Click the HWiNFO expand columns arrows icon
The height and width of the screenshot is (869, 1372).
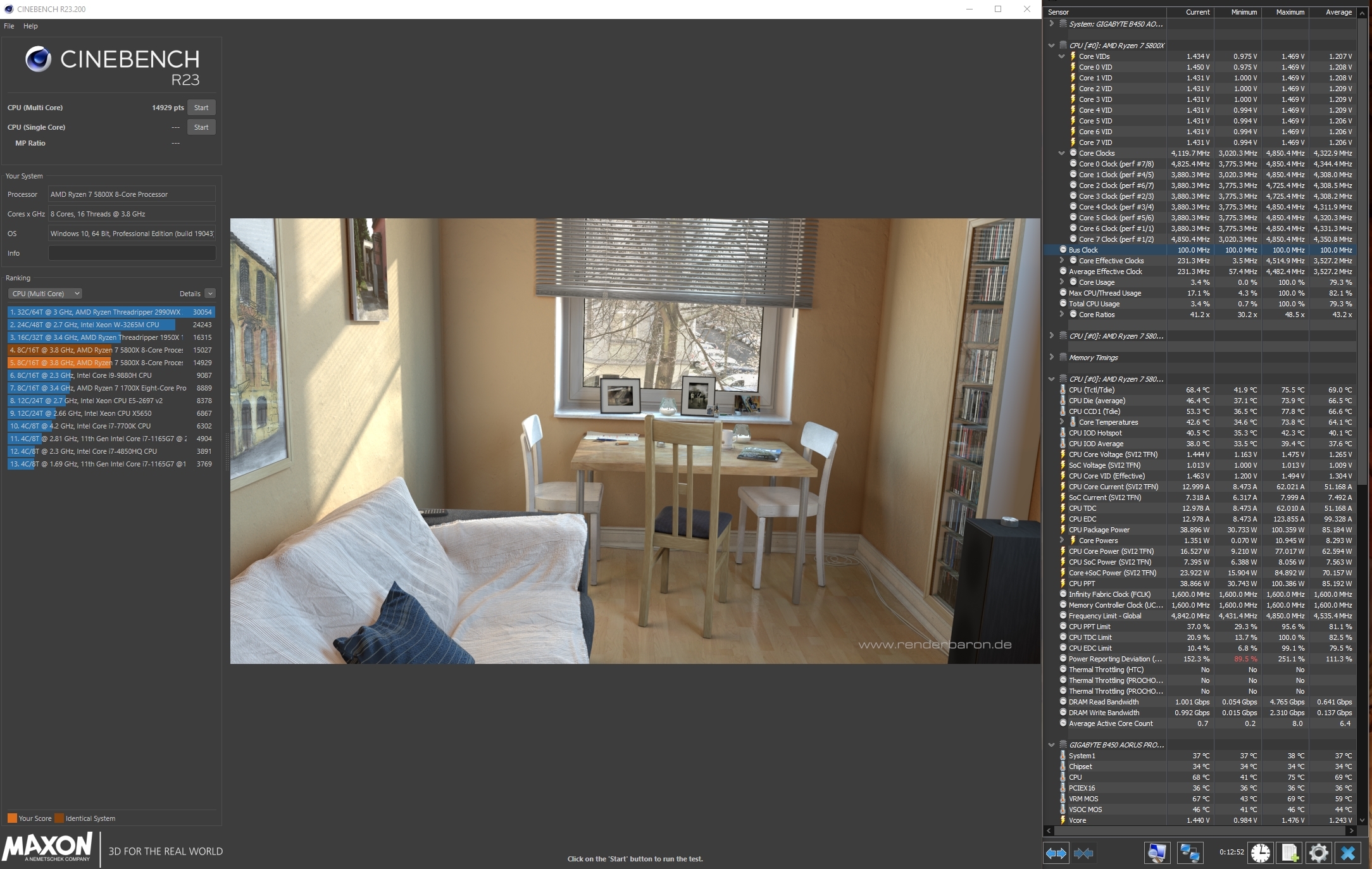(x=1056, y=853)
